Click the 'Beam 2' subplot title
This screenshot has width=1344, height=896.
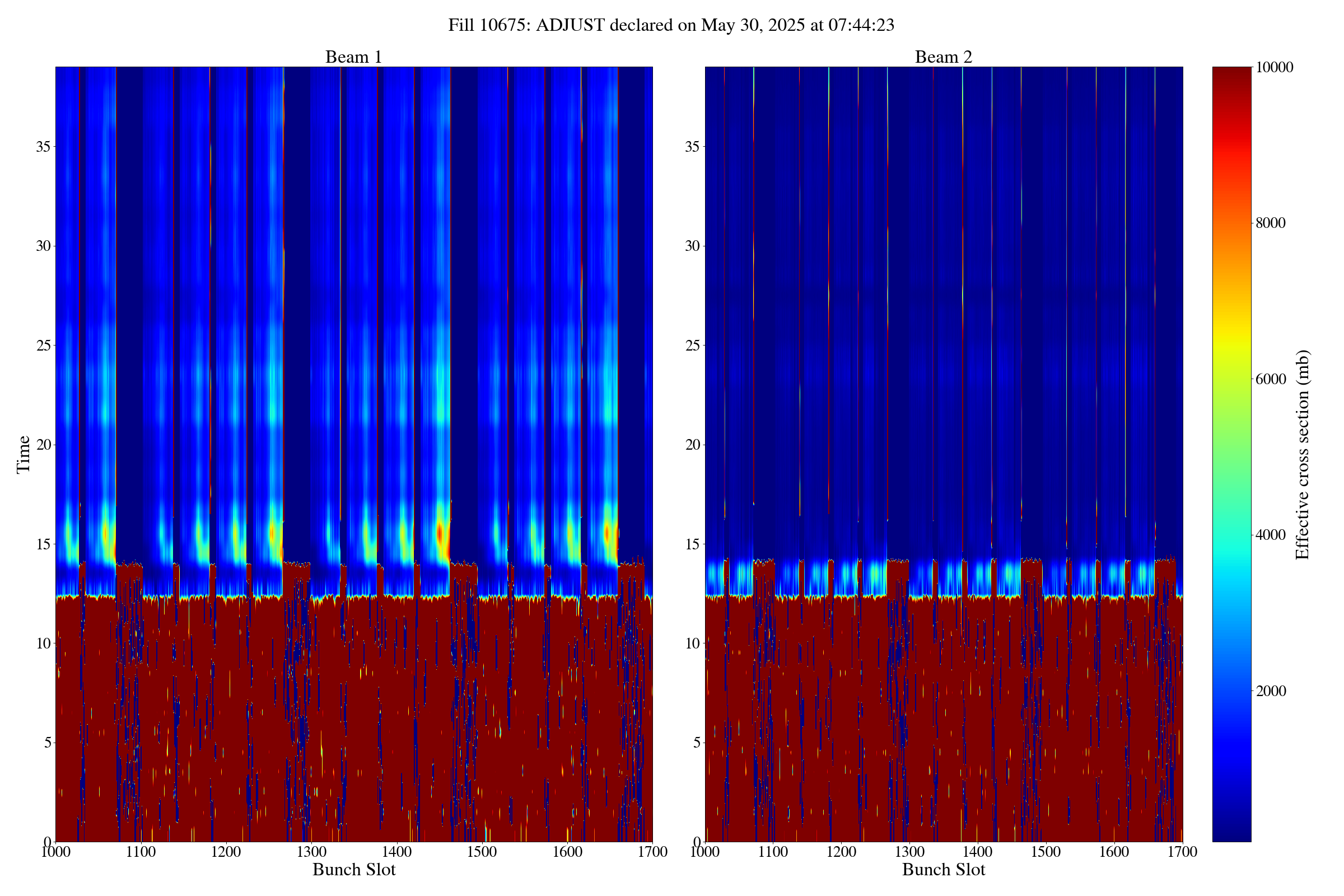click(944, 57)
